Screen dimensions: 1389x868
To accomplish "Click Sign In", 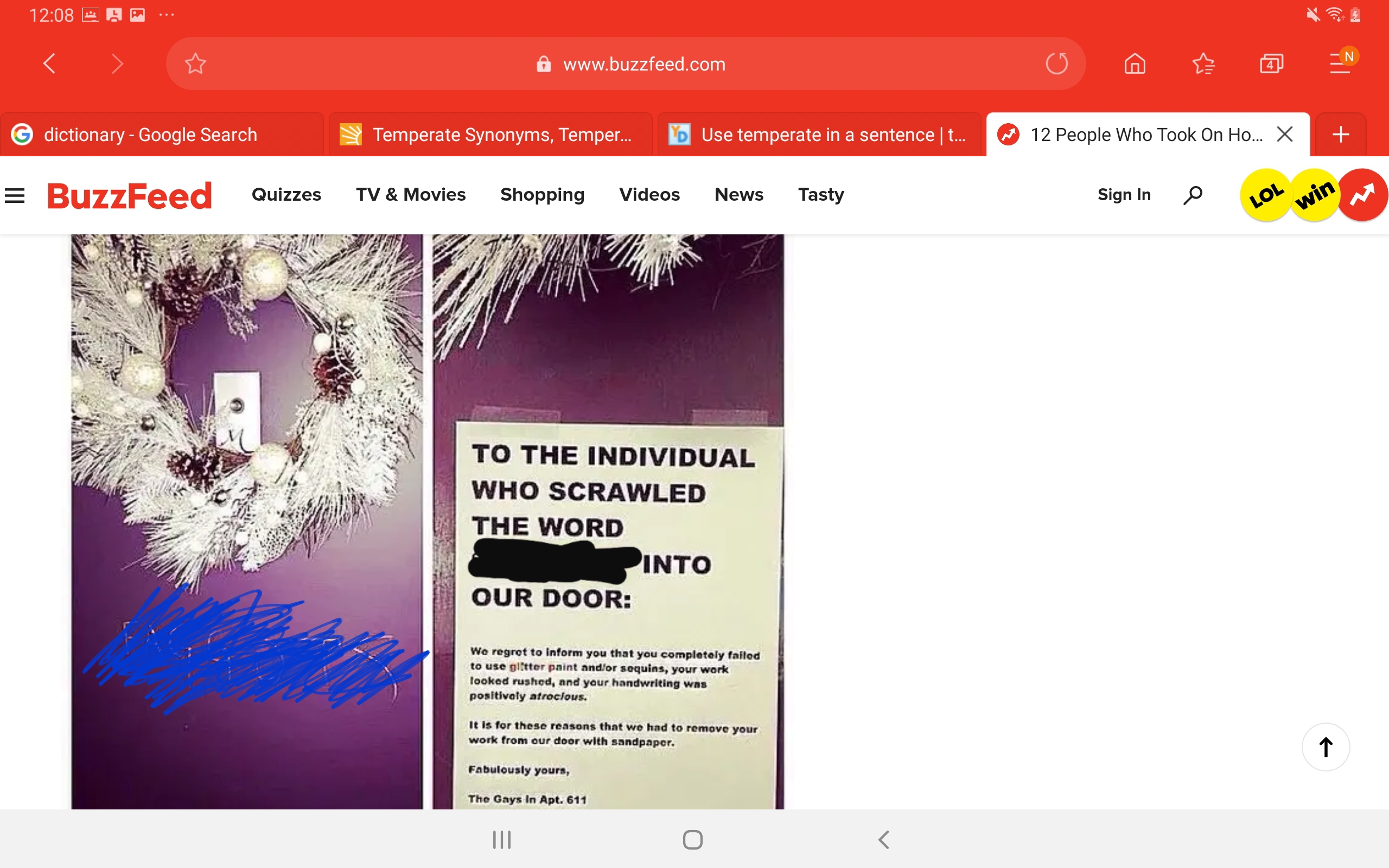I will click(1124, 195).
